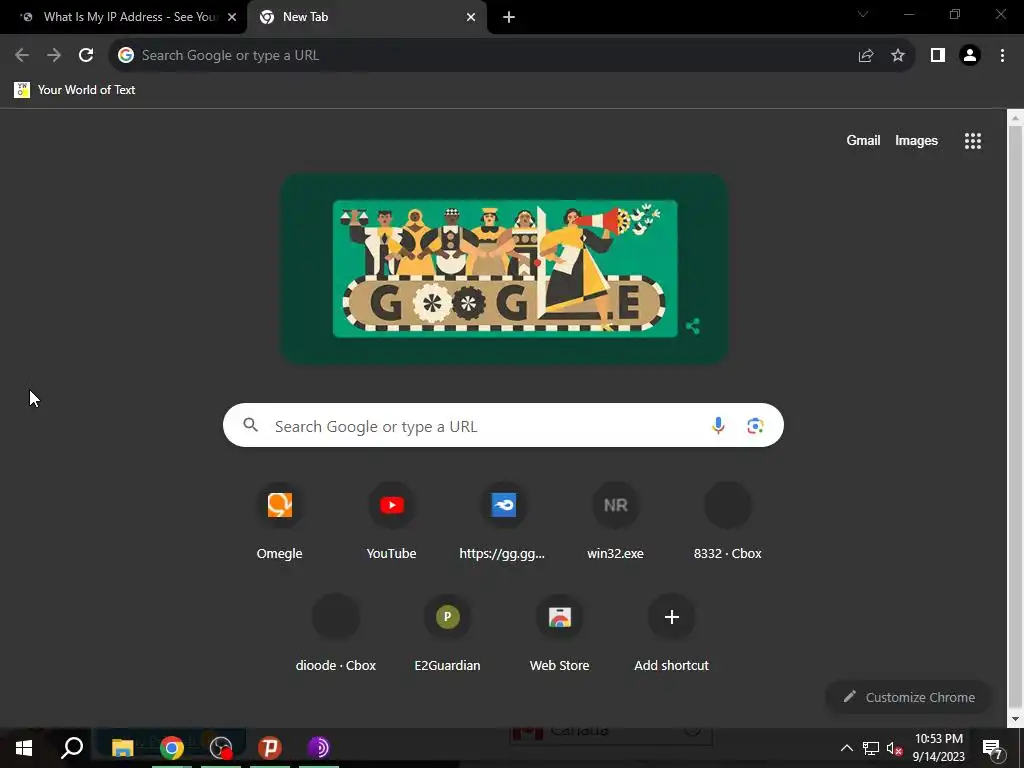Select the New Tab tab
The width and height of the screenshot is (1024, 768).
[366, 17]
